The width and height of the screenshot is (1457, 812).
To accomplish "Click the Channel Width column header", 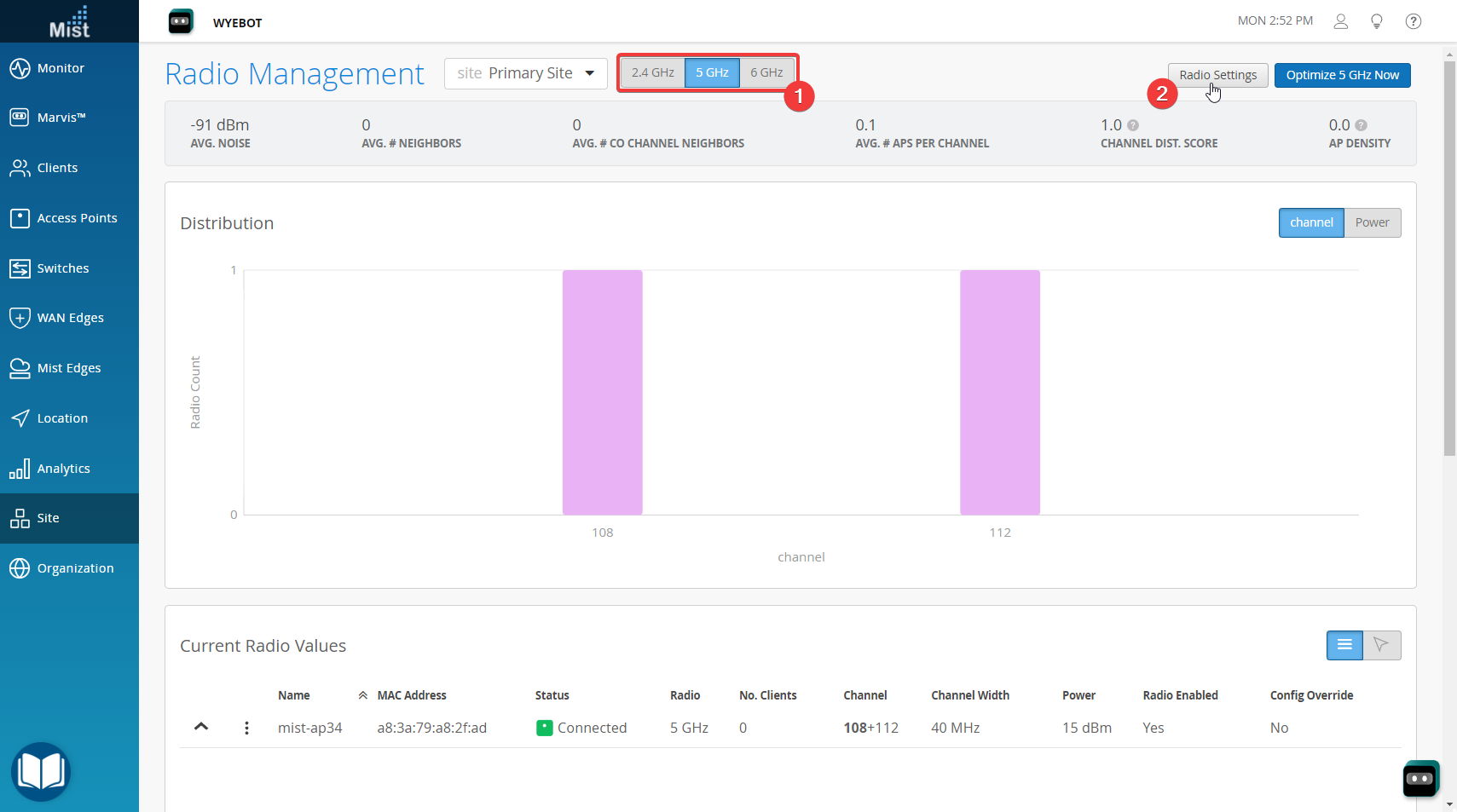I will tap(970, 695).
